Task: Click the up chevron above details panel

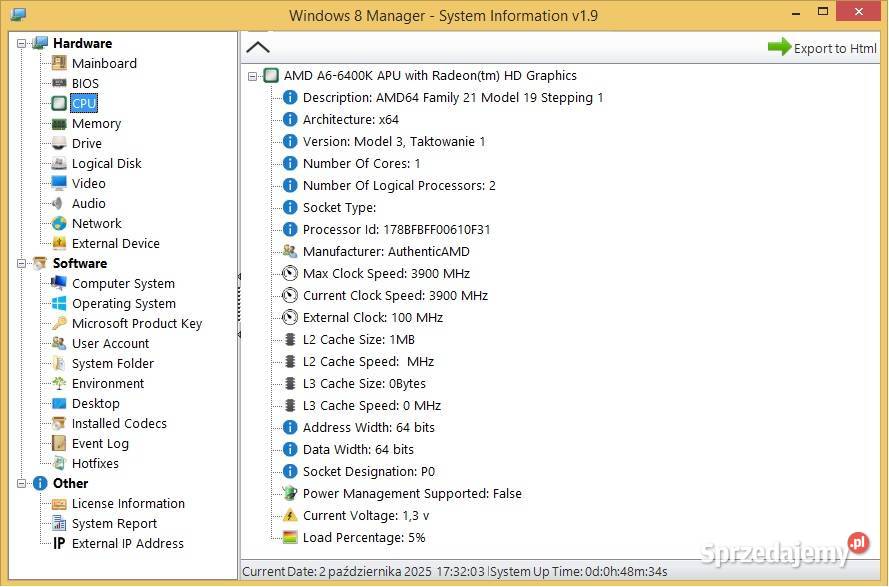Action: 258,47
